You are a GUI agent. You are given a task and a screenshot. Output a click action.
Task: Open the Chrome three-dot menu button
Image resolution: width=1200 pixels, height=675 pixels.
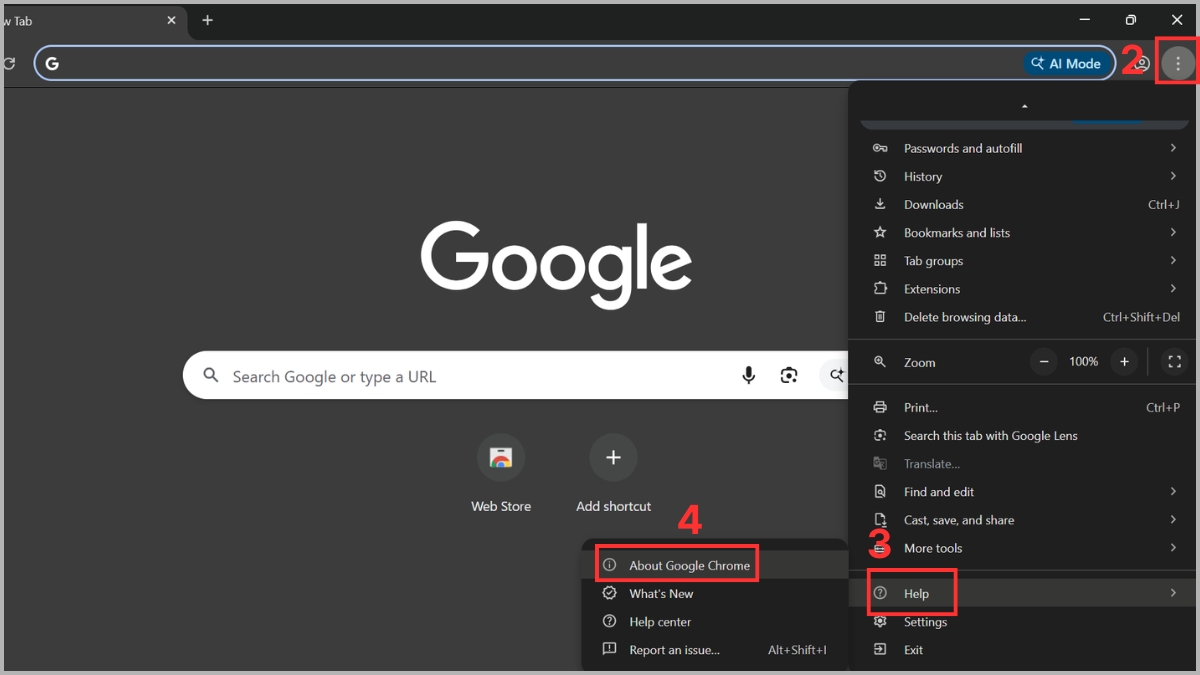point(1178,63)
